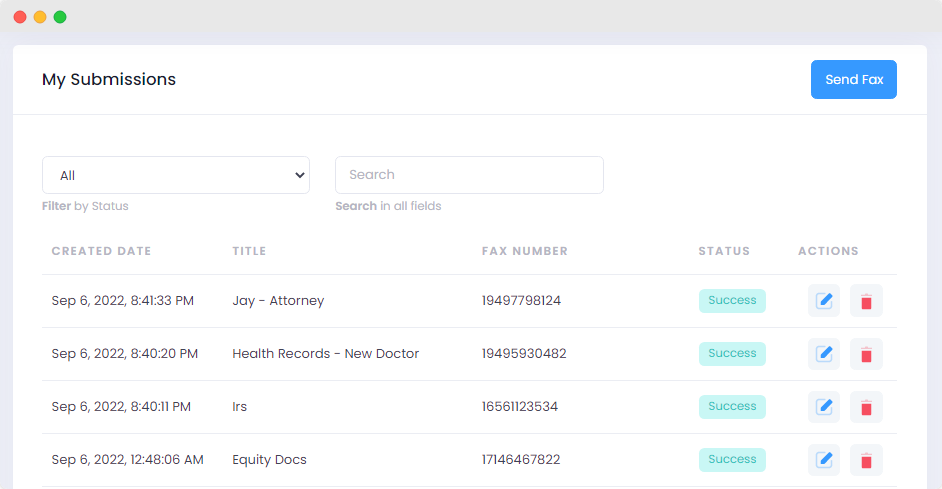942x489 pixels.
Task: Sort by Fax Number column header
Action: coord(524,251)
